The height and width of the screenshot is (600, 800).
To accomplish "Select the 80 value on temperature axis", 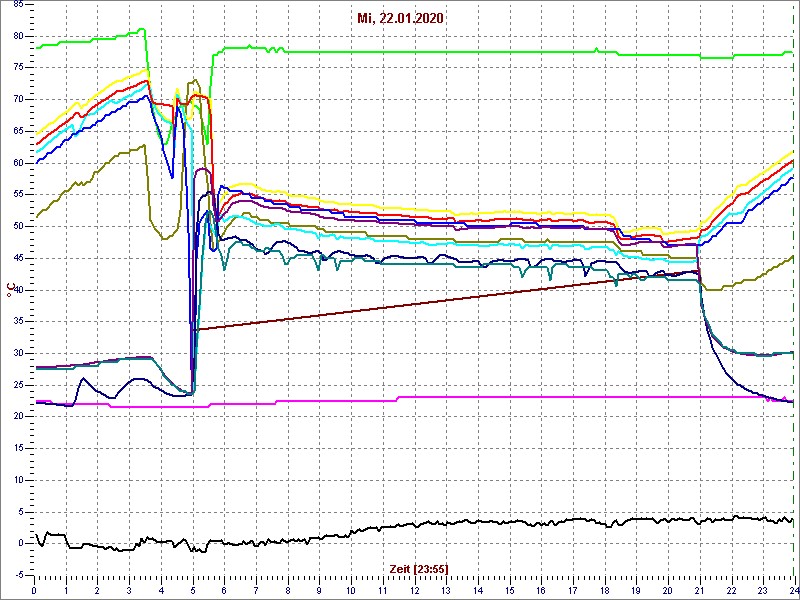I will pyautogui.click(x=18, y=36).
